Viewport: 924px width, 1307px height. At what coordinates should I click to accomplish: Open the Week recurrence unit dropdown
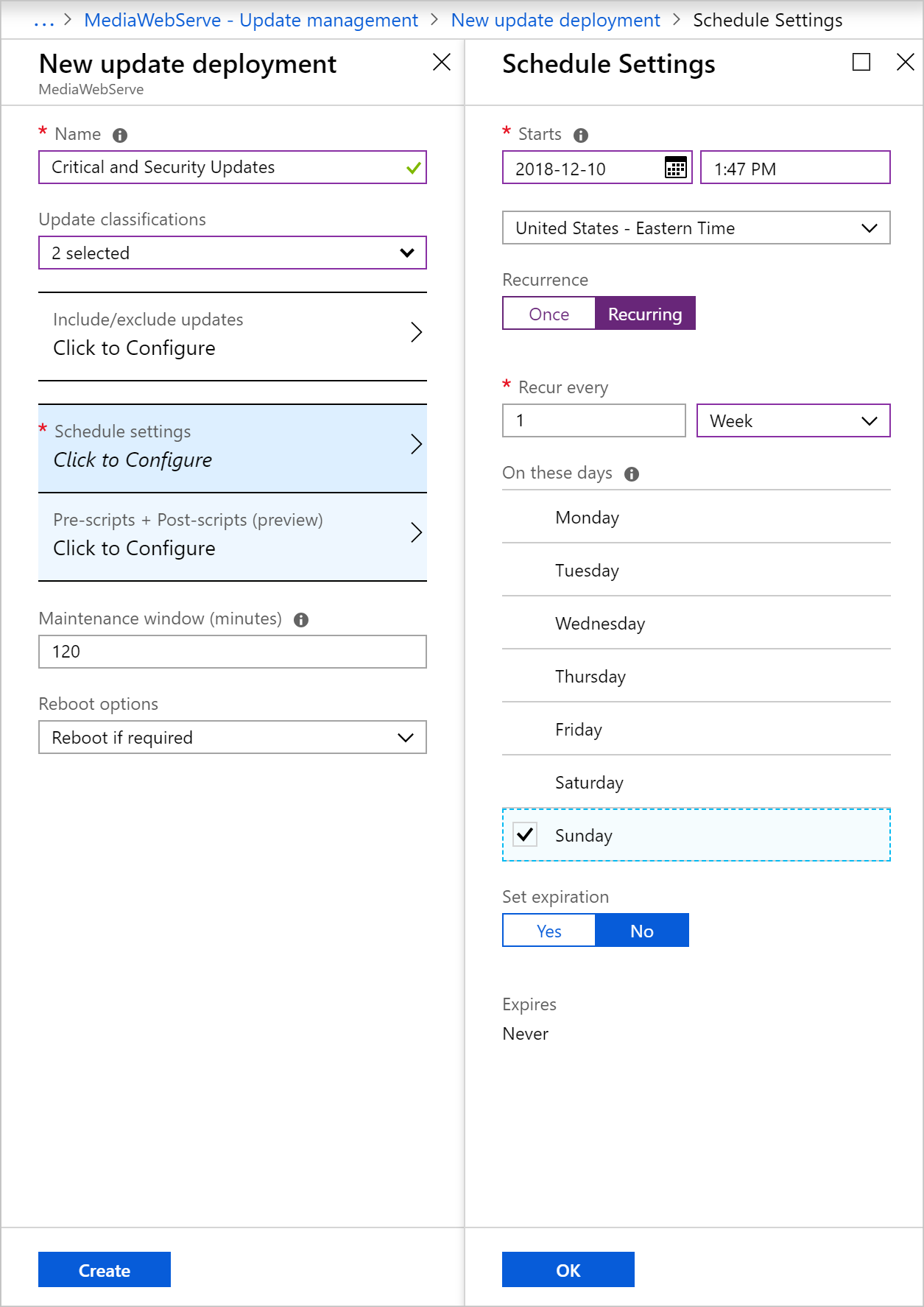tap(794, 420)
